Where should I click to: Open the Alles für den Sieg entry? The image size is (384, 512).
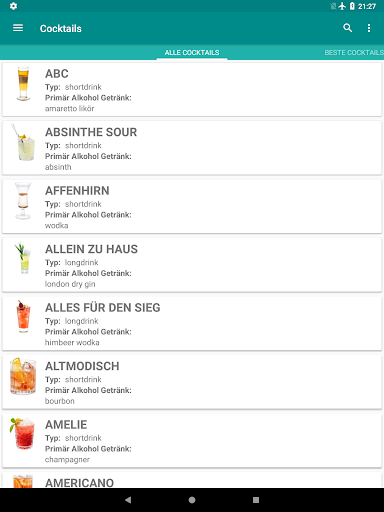pos(192,323)
